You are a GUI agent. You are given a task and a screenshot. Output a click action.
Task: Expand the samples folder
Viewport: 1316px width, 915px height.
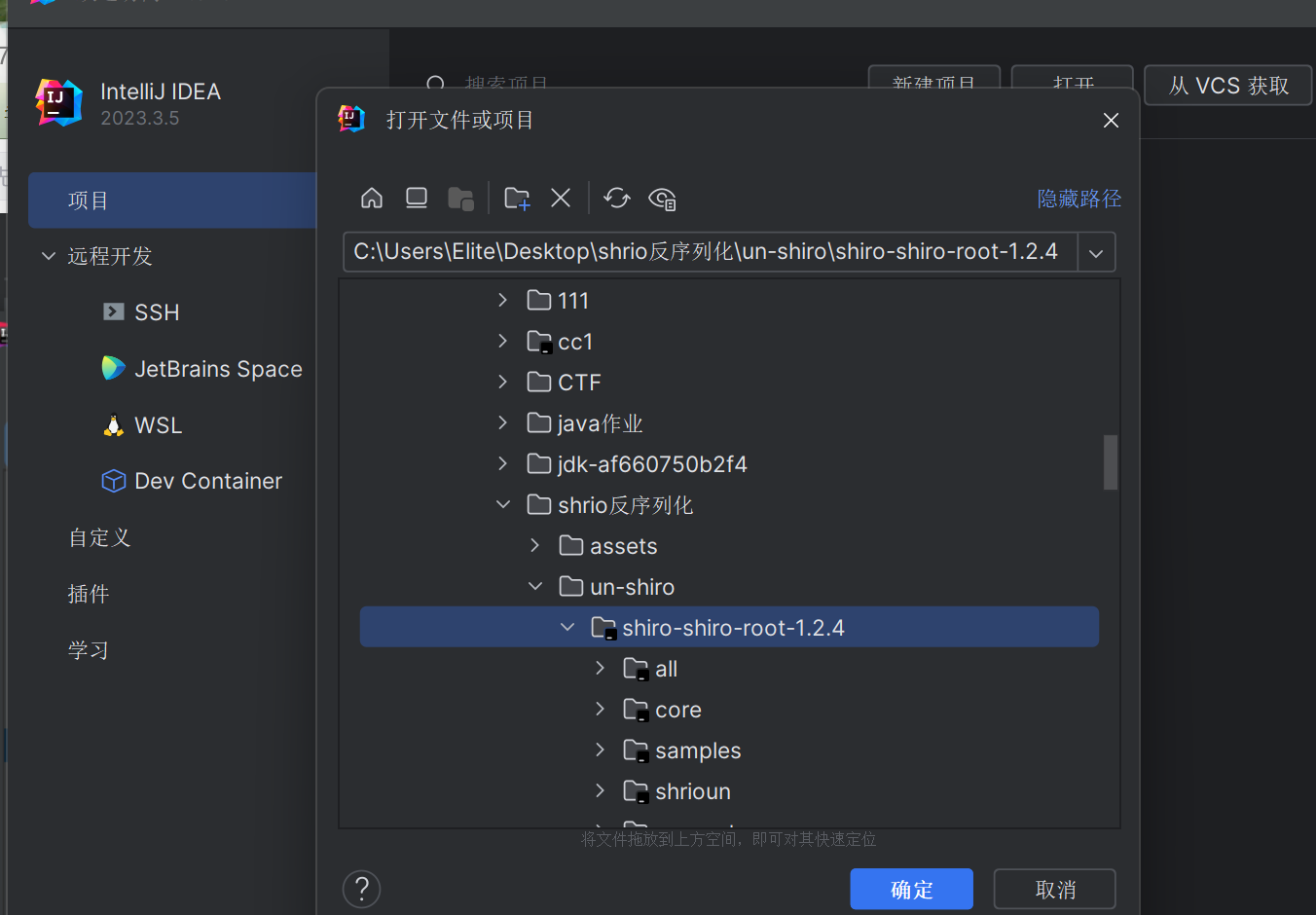(x=600, y=750)
